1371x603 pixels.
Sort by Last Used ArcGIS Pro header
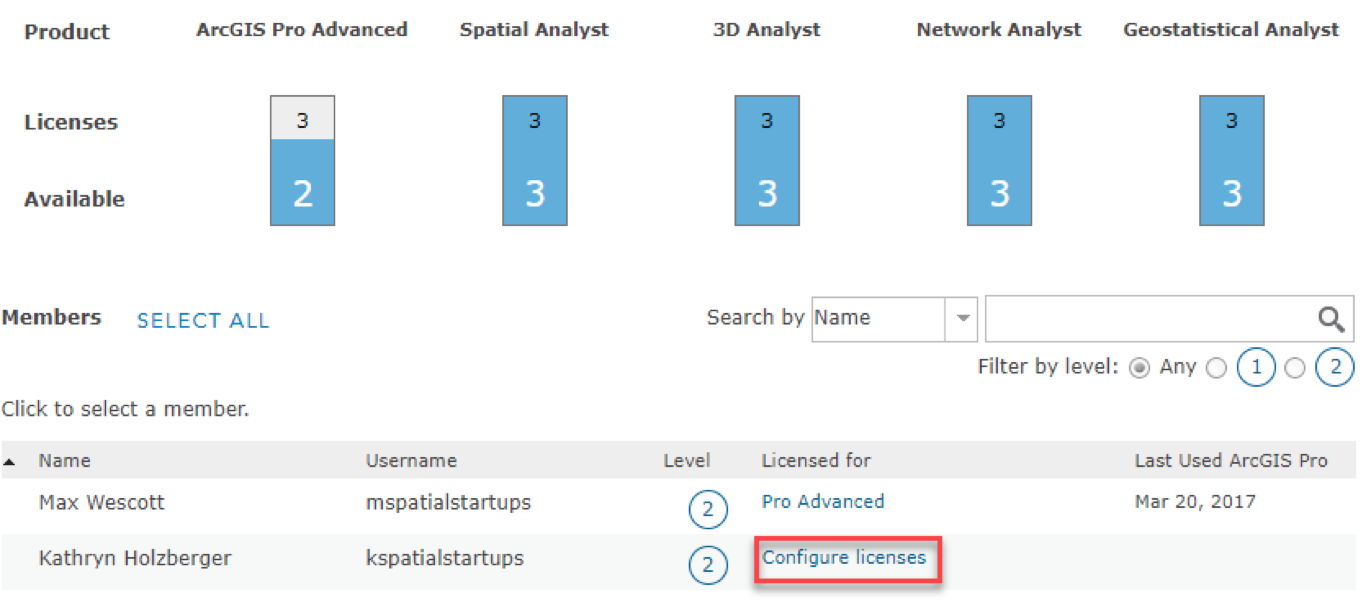[1231, 461]
